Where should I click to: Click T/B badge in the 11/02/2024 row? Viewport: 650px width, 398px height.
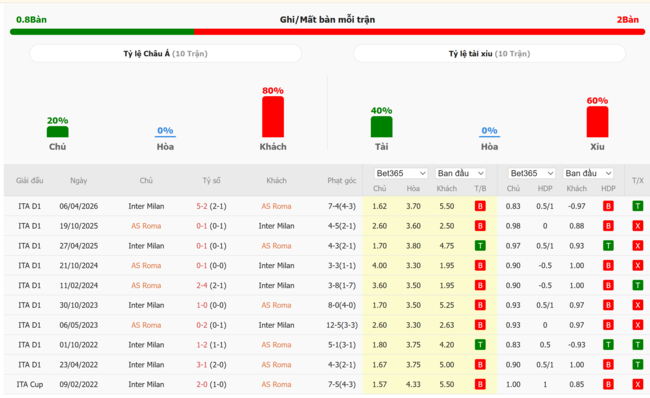(480, 285)
